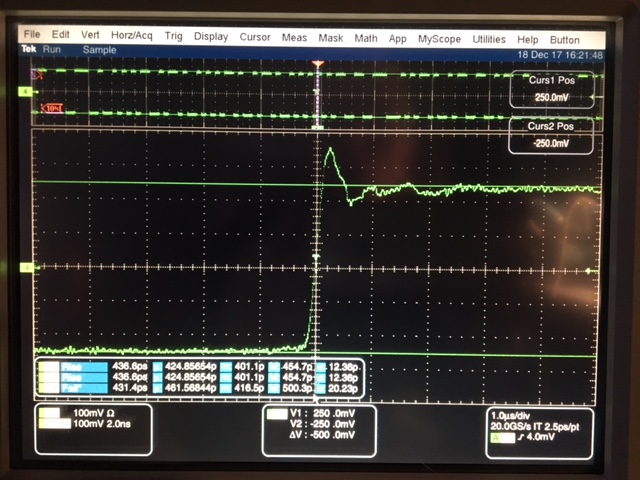The height and width of the screenshot is (480, 640).
Task: Open the App menu
Action: [398, 39]
